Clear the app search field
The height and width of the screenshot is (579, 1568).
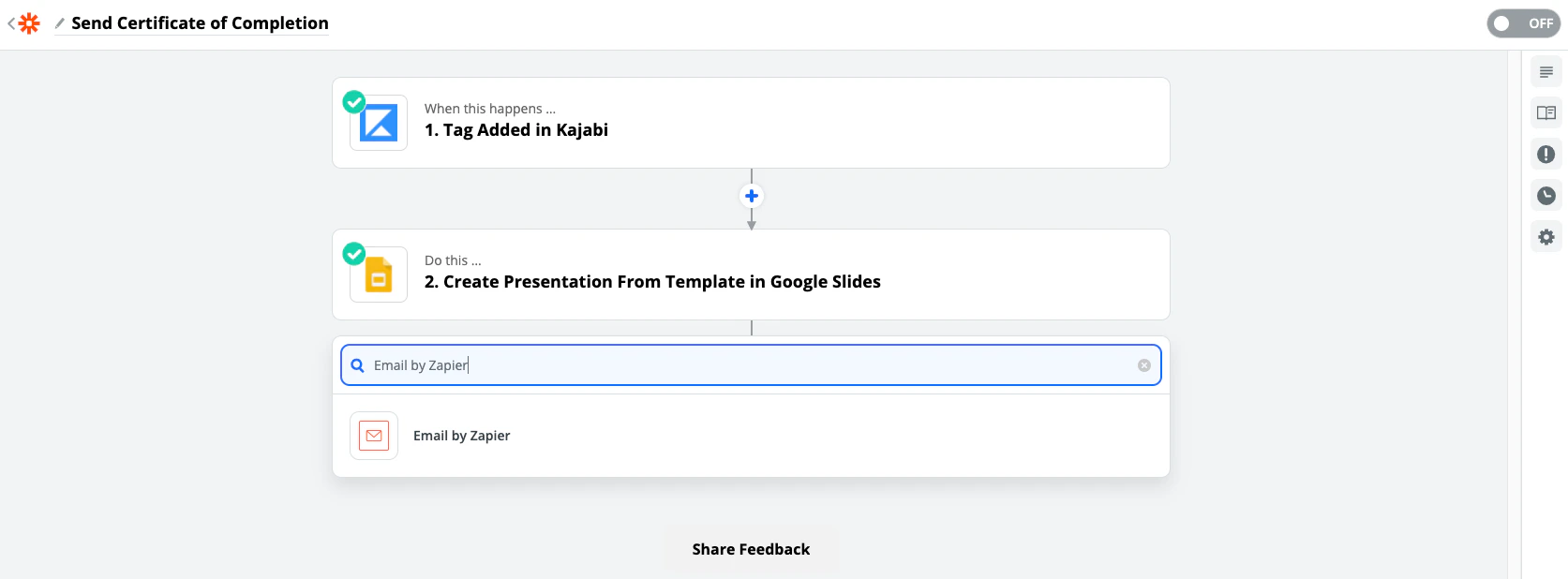(x=1144, y=365)
